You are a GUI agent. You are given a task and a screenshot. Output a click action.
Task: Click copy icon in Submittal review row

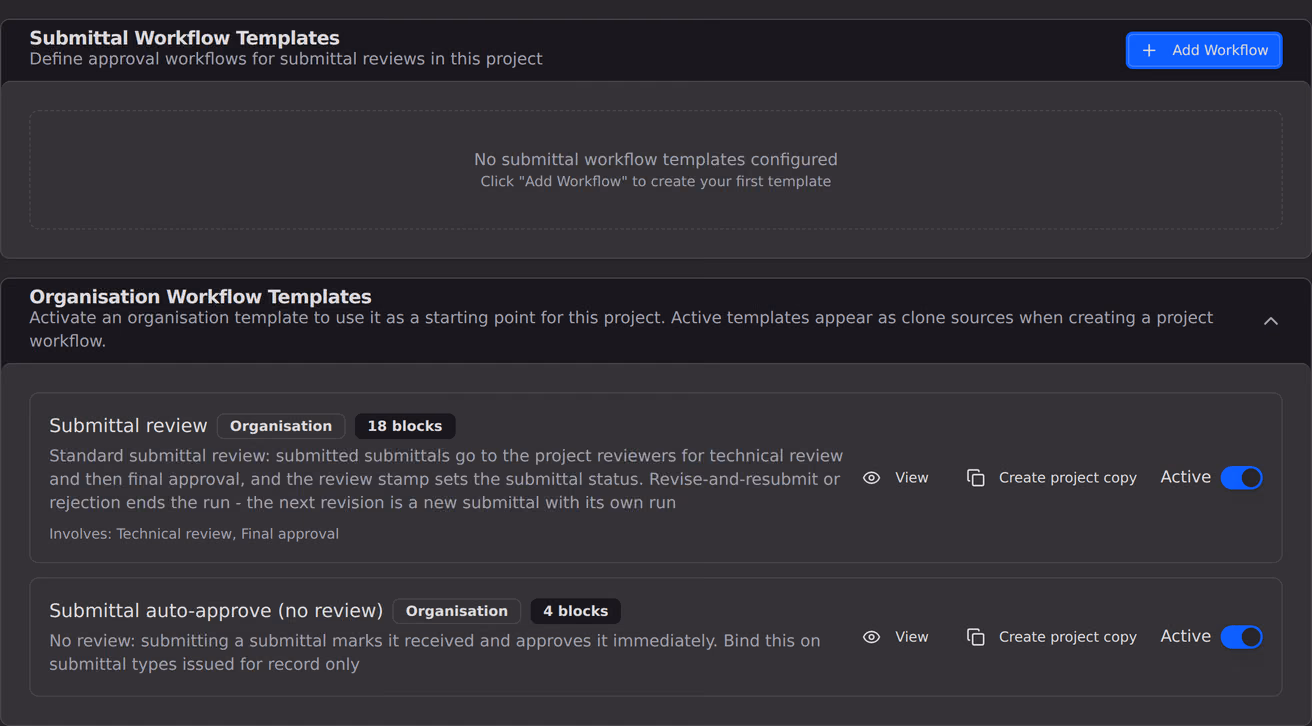[976, 478]
